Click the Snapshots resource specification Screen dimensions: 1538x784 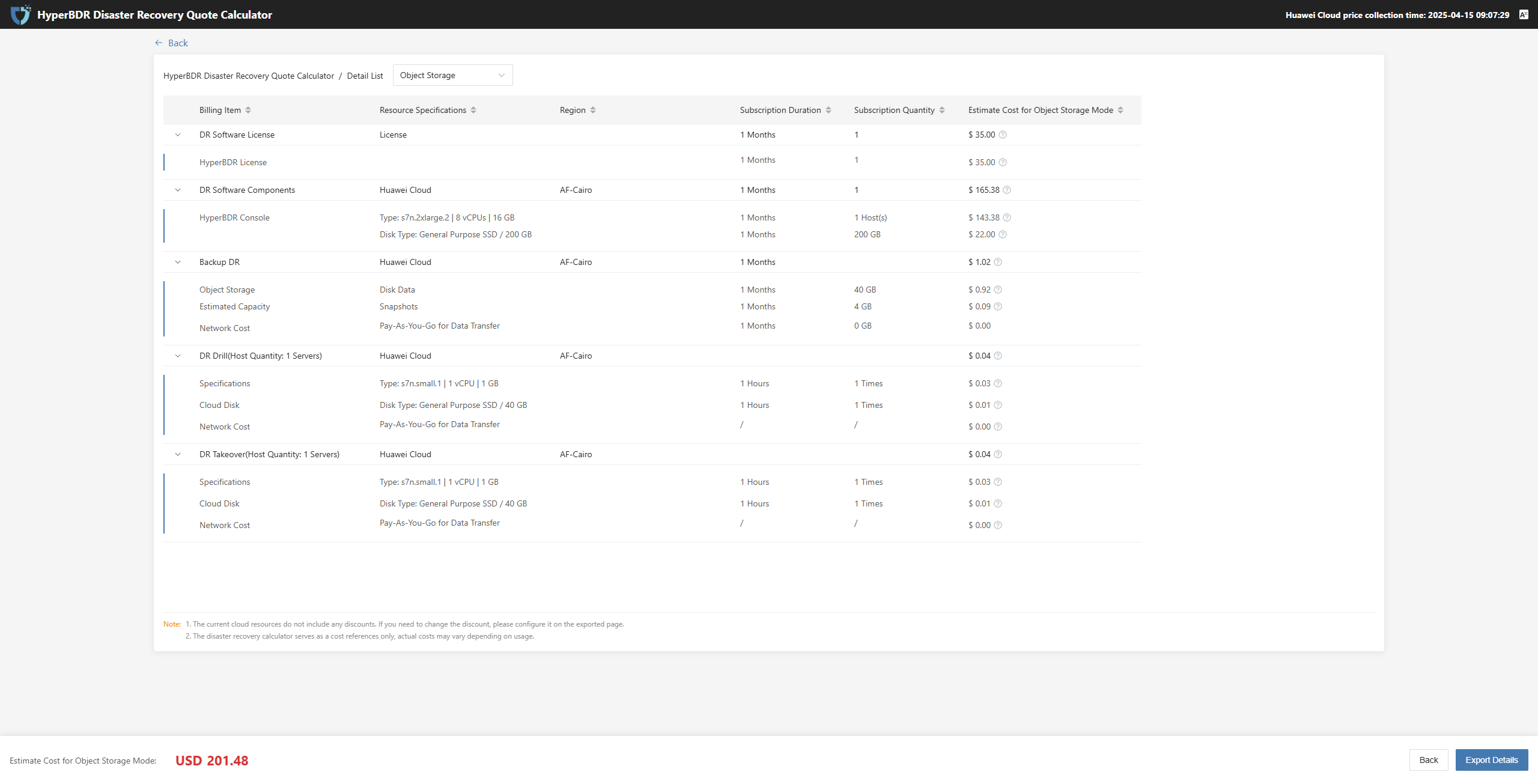[x=398, y=306]
